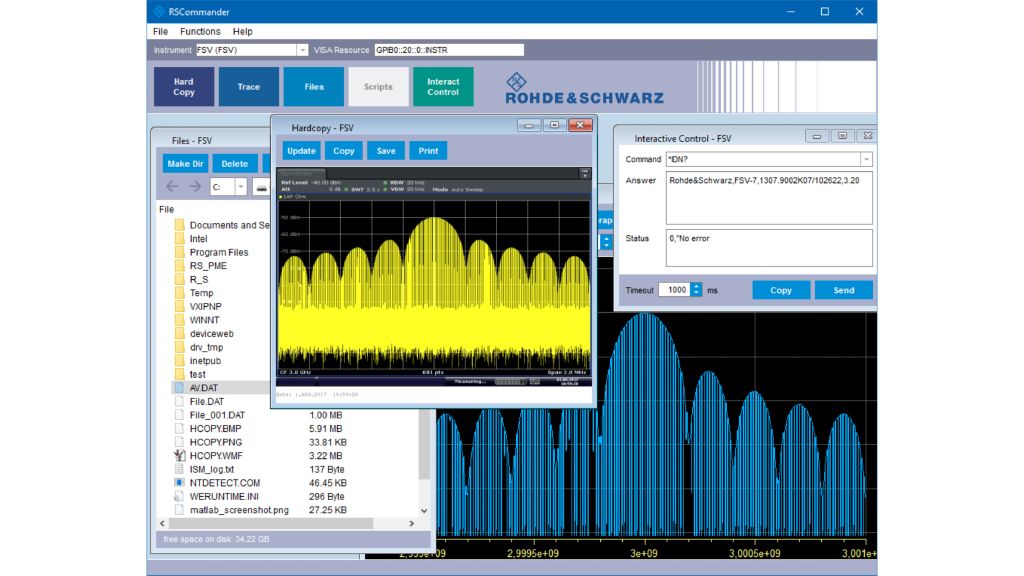
Task: Click the ISM_log.txt text file icon
Action: click(180, 469)
